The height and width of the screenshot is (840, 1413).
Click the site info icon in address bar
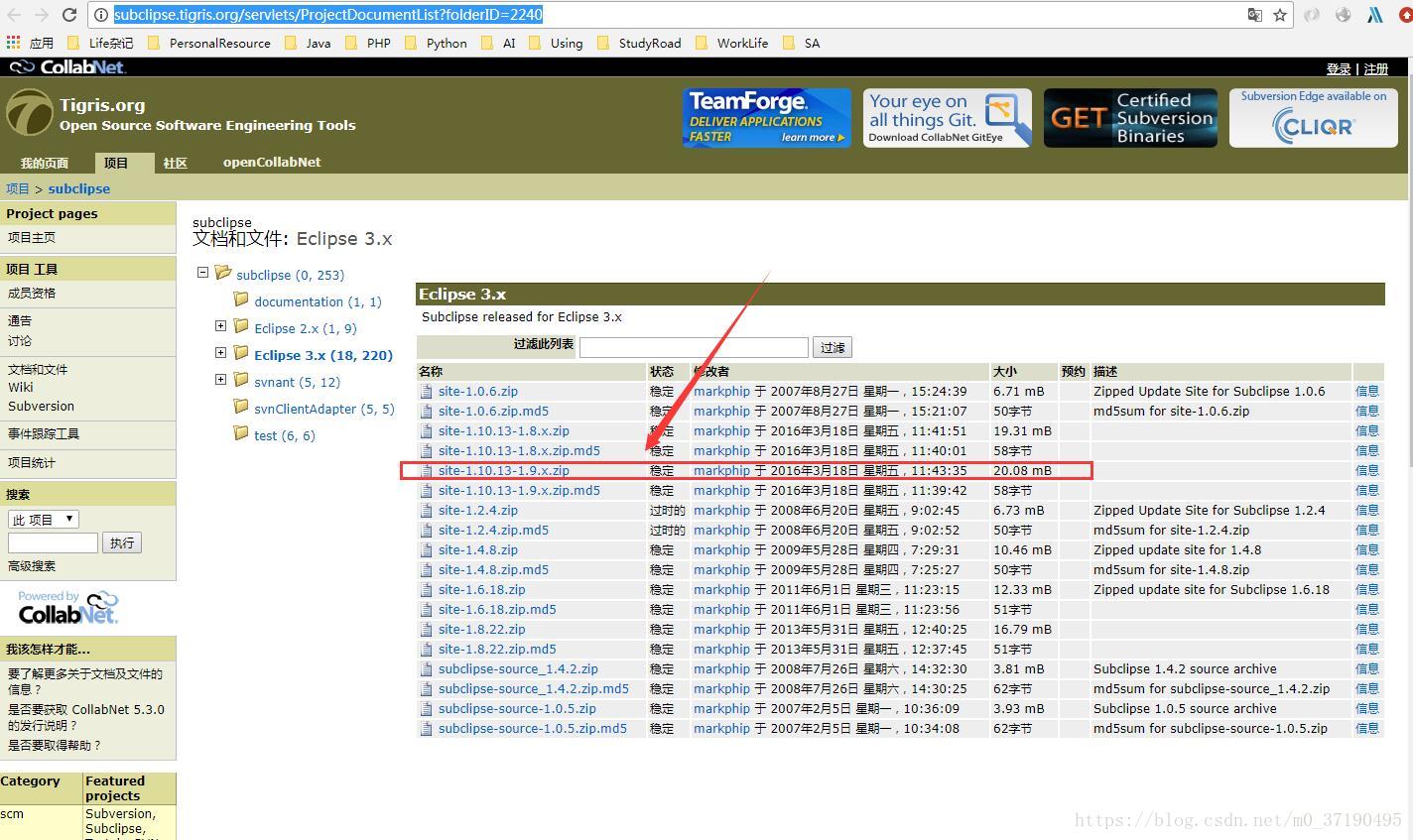[101, 15]
